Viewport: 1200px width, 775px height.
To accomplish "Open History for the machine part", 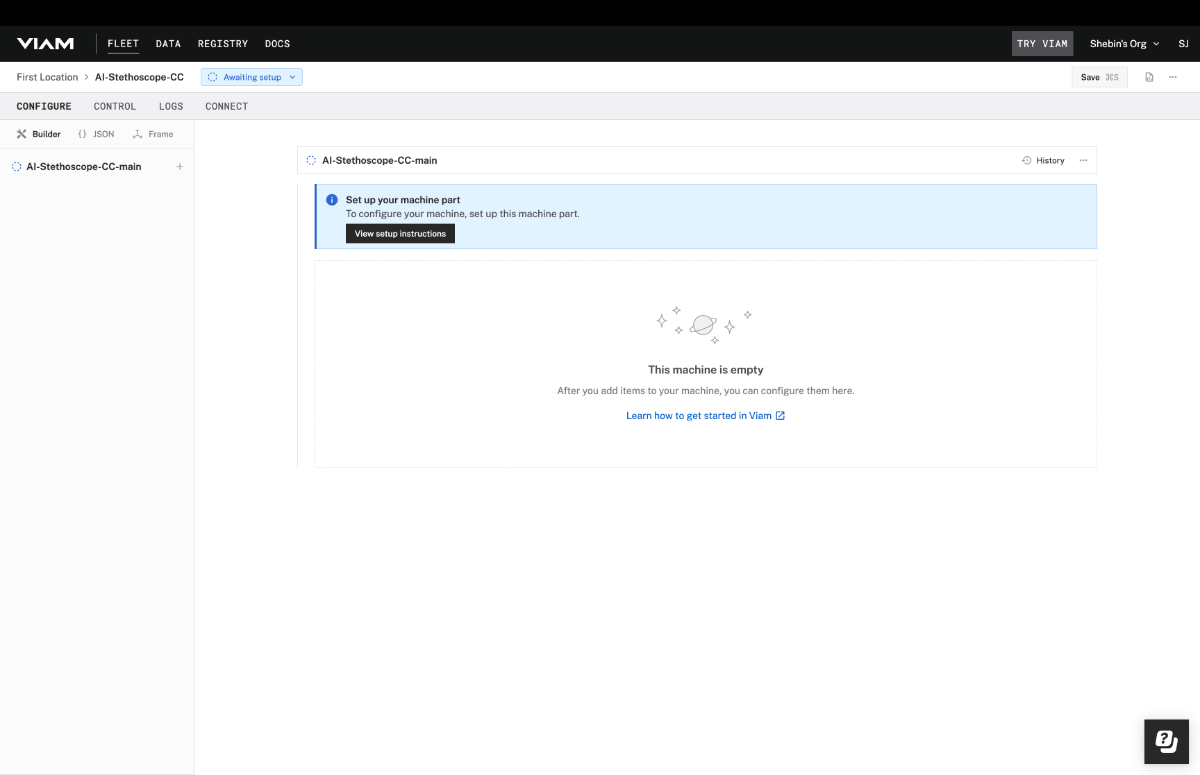I will tap(1043, 160).
